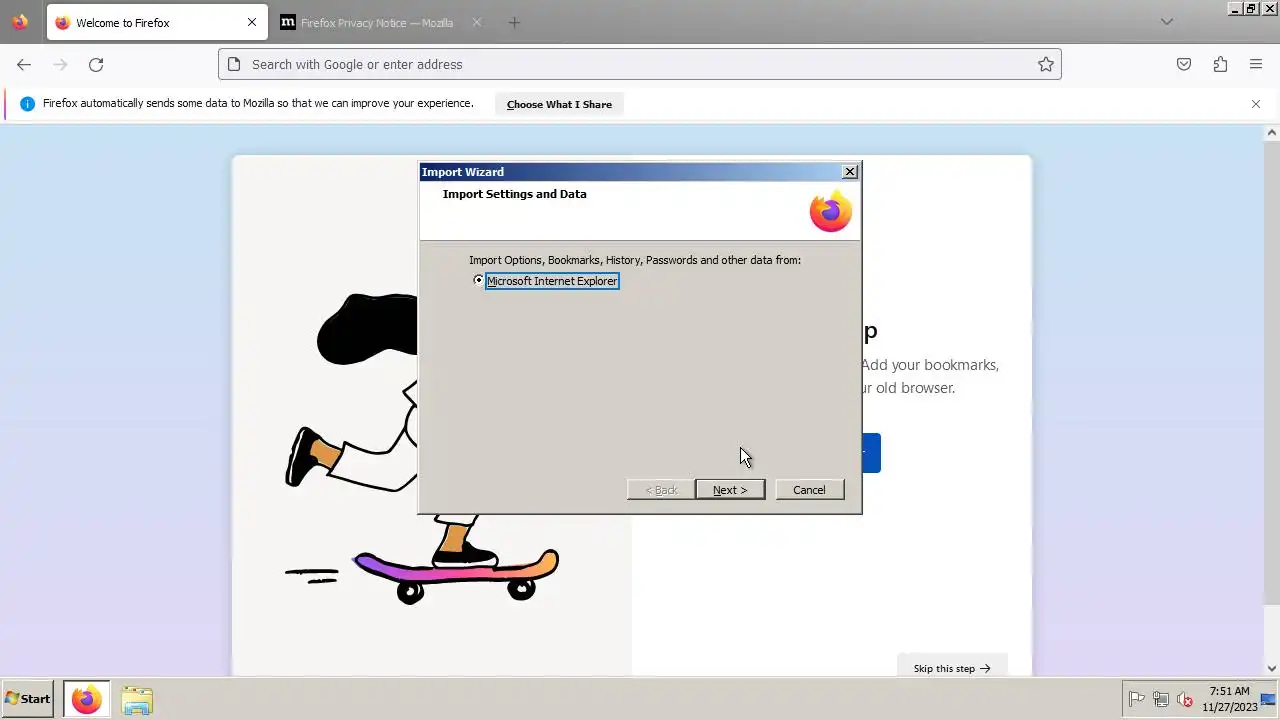Click Skip this step link

coord(952,668)
